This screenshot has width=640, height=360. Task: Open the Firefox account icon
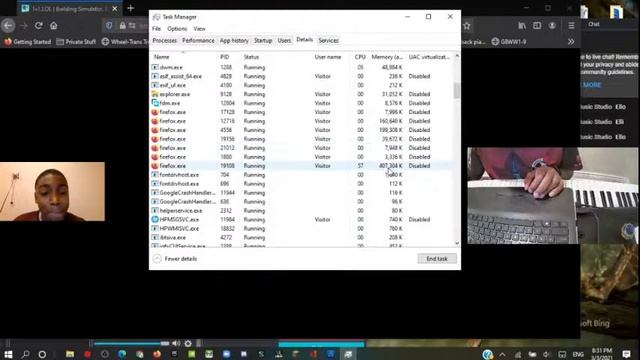[552, 26]
